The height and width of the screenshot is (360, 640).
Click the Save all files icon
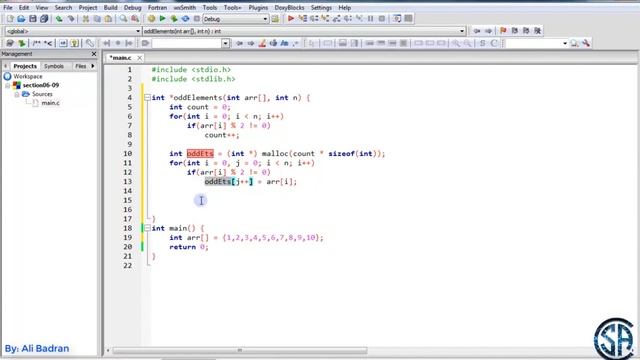44,19
